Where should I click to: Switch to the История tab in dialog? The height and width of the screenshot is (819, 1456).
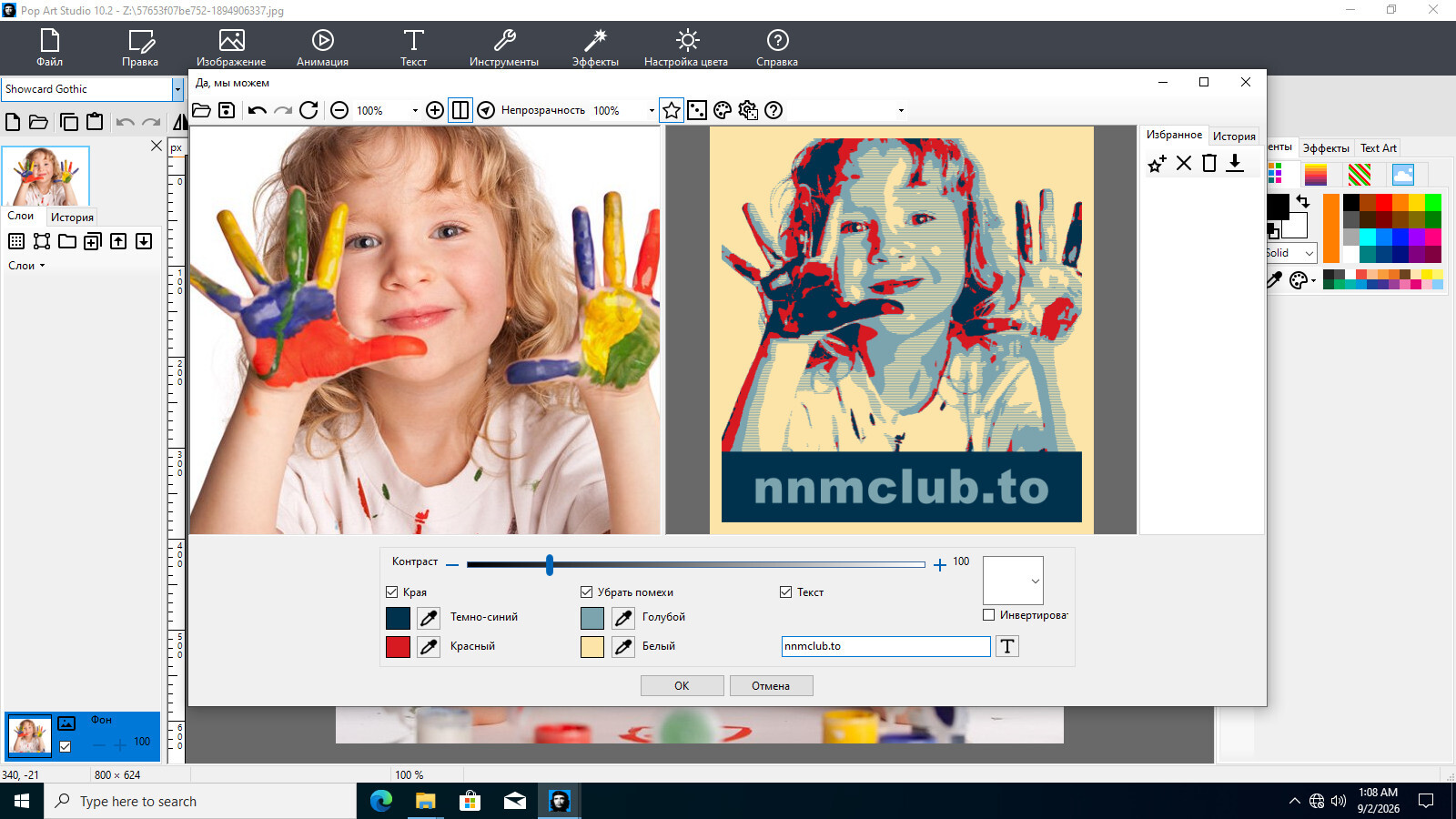1234,136
